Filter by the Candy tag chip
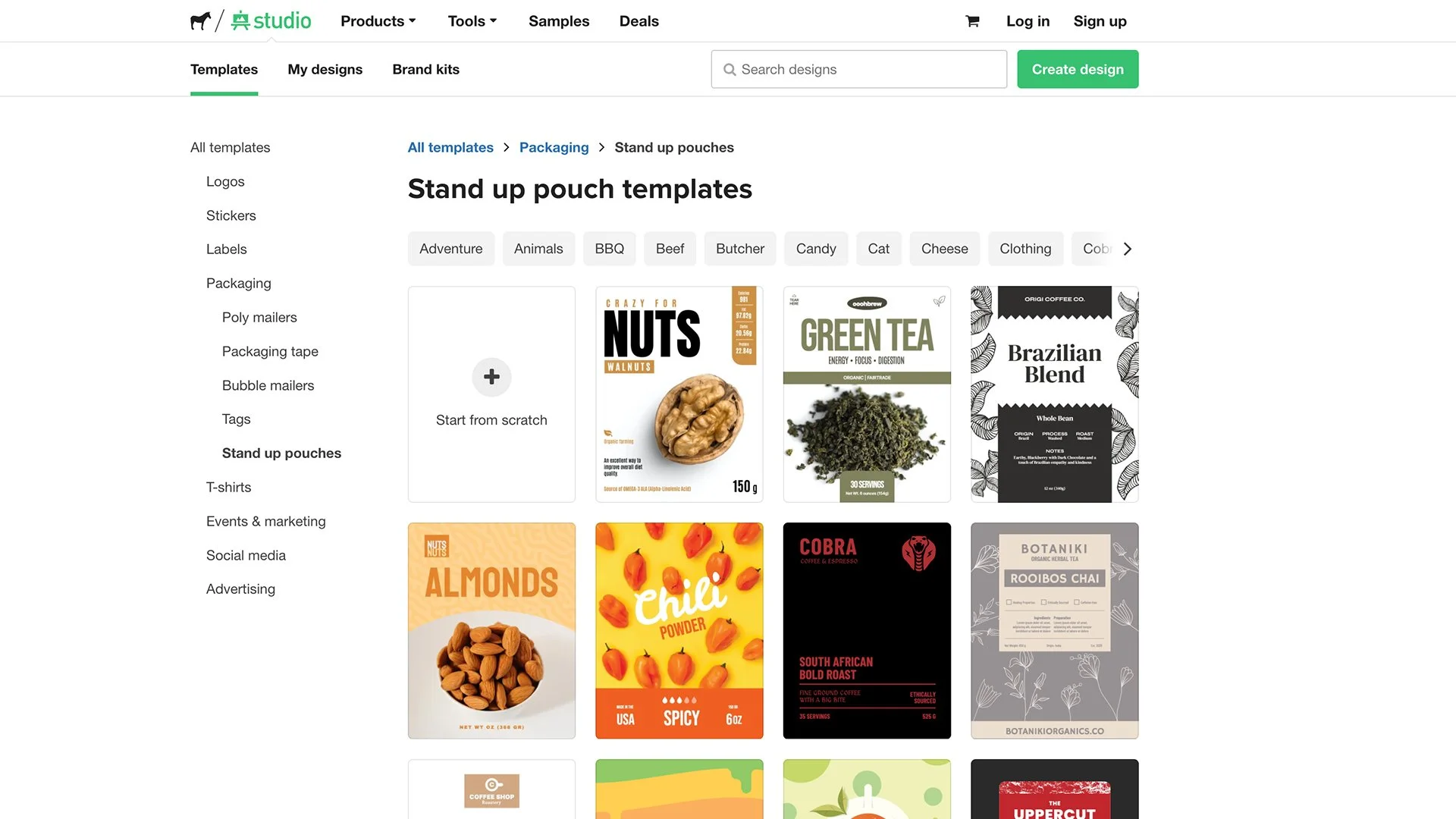Screen dimensions: 1456x819 [816, 249]
